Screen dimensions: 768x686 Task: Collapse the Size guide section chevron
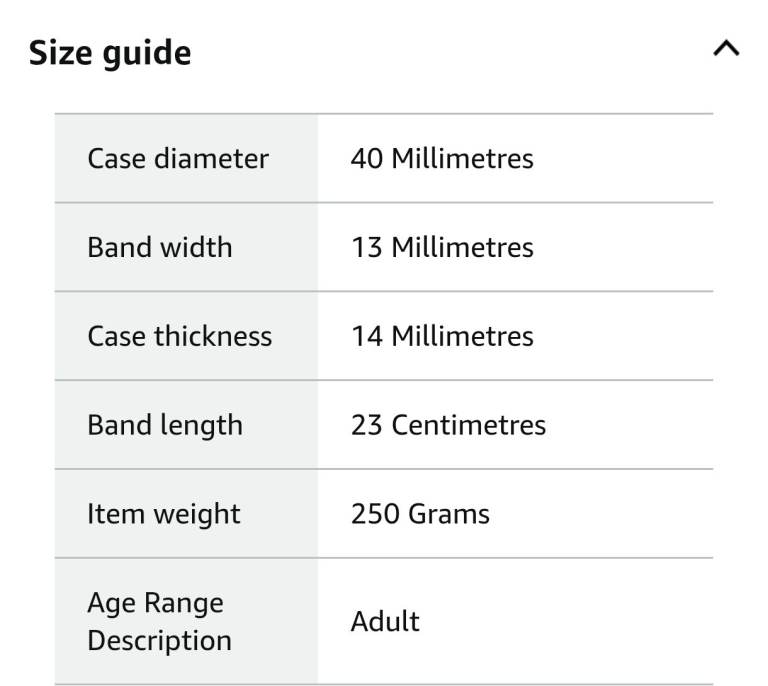coord(726,49)
